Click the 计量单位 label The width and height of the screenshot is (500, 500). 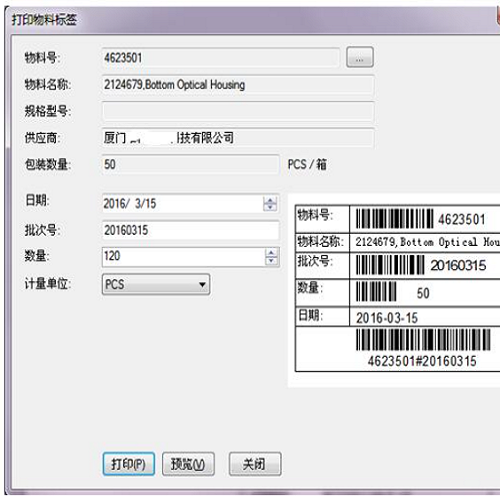pos(47,284)
